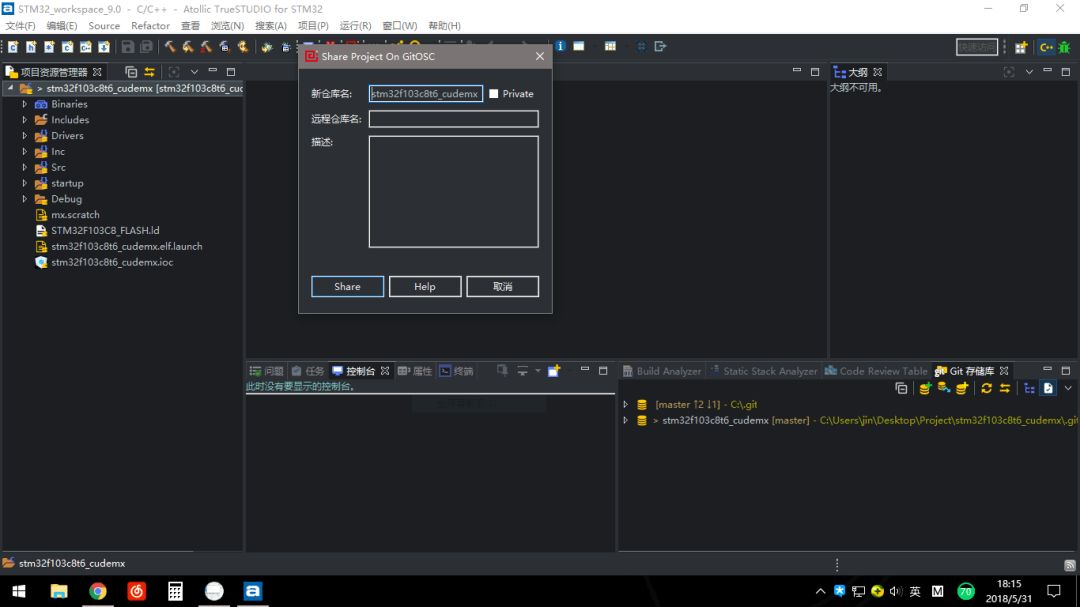
Task: Open the Open Perspective icon
Action: click(1021, 47)
